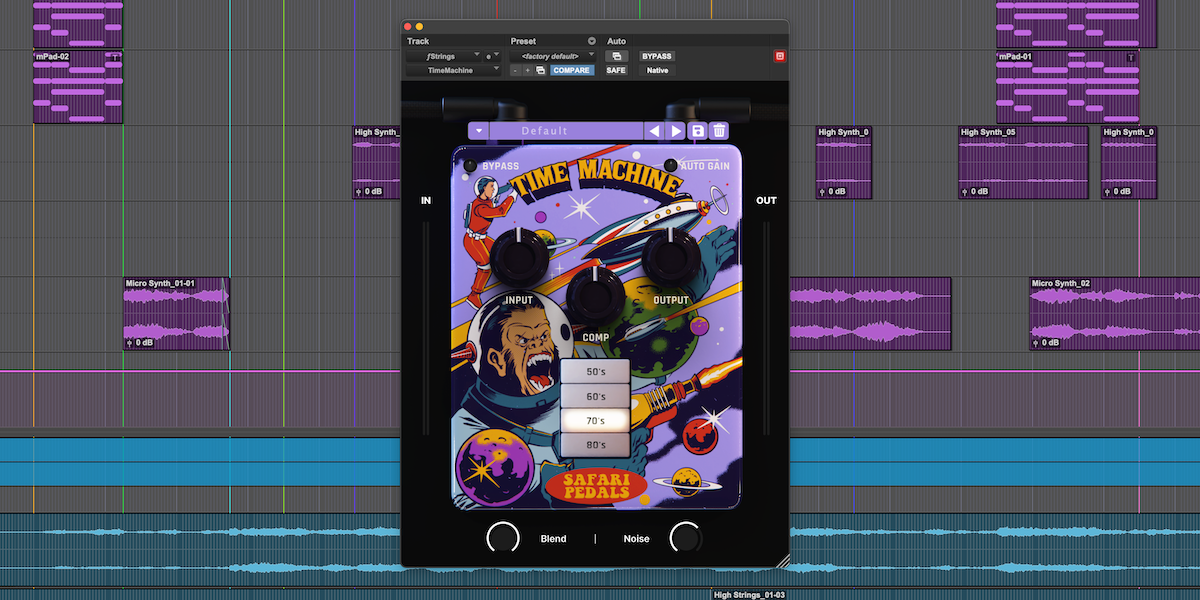Enable SAFE automation mode
This screenshot has width=1200, height=600.
click(616, 70)
